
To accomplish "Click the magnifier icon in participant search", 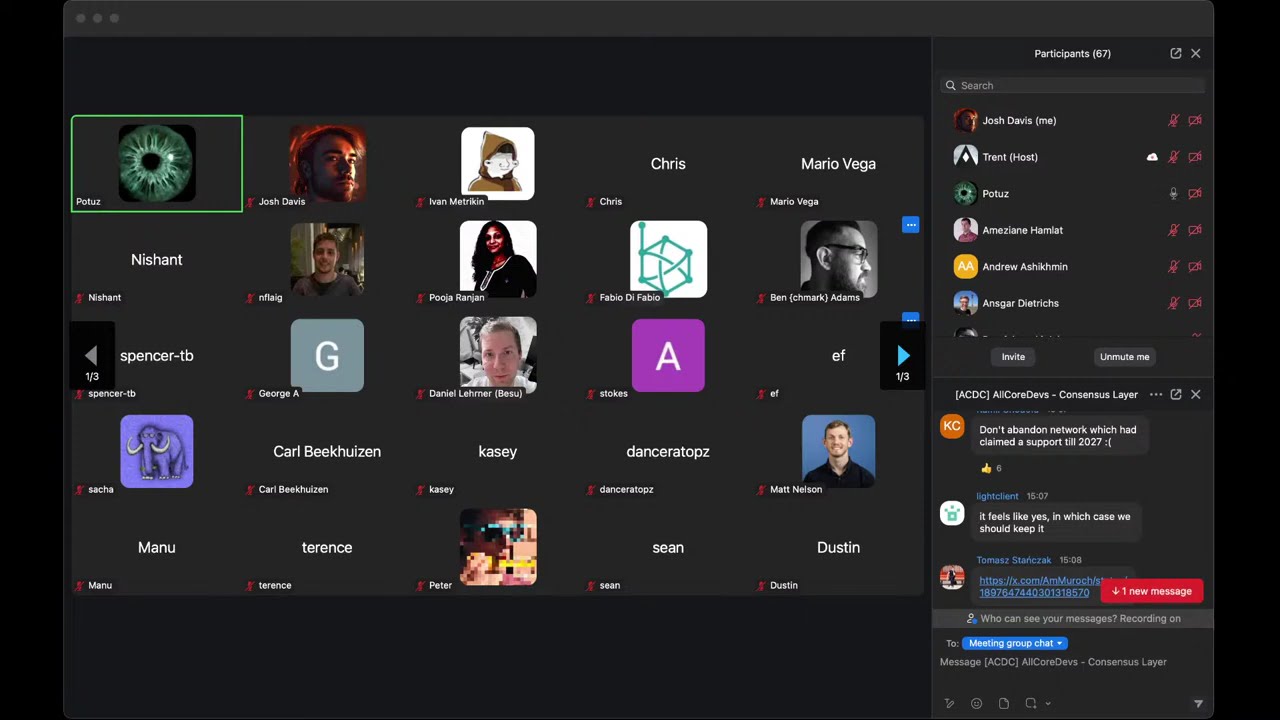I will pyautogui.click(x=951, y=85).
